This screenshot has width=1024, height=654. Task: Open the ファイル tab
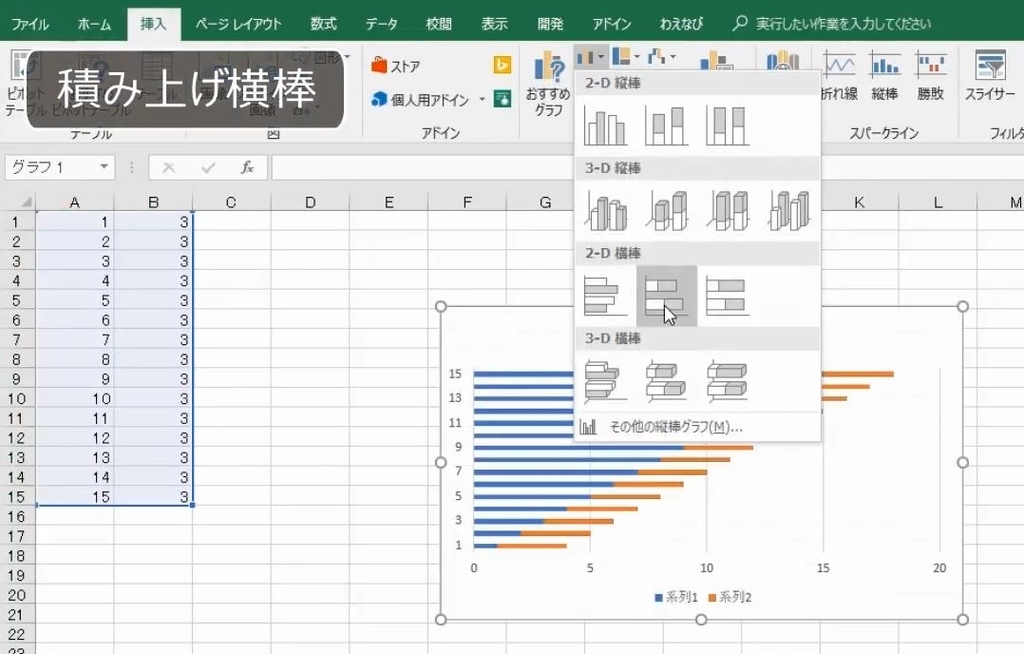click(x=30, y=24)
